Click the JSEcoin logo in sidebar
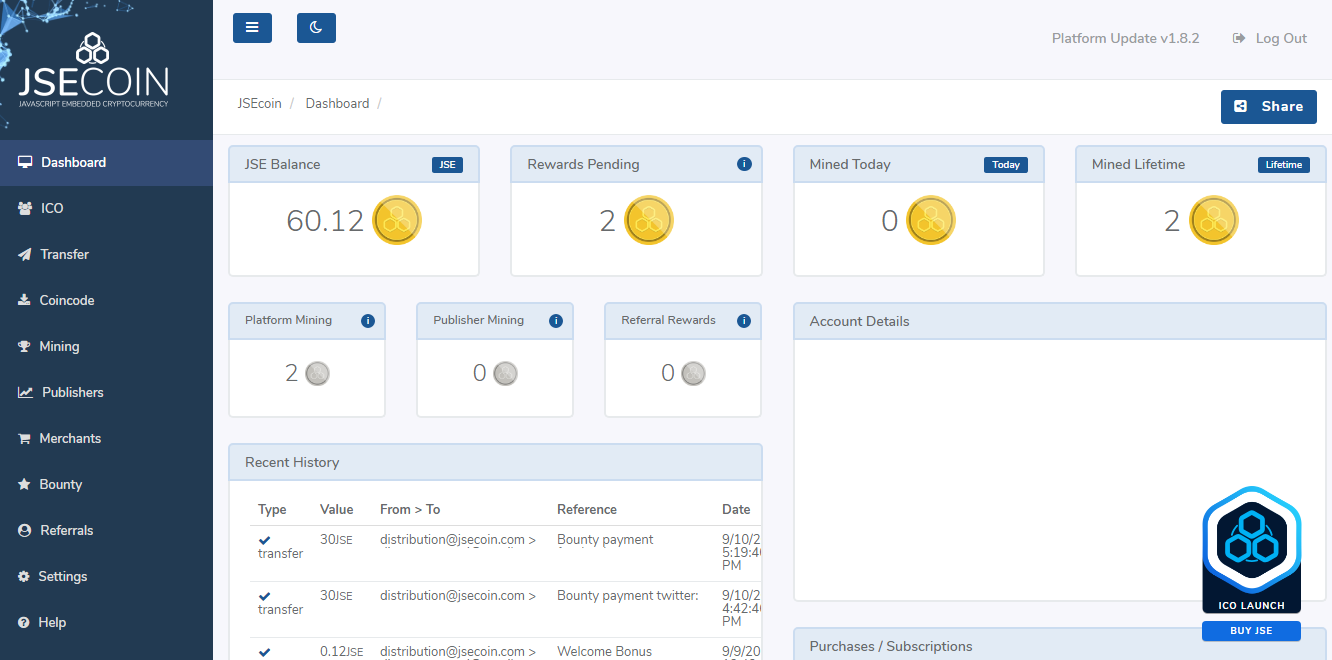Viewport: 1332px width, 660px height. point(94,70)
